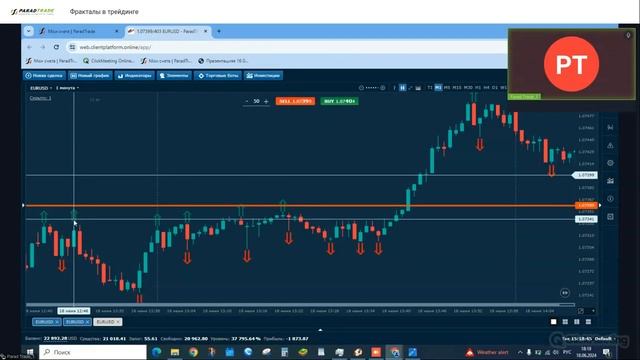The width and height of the screenshot is (640, 360).
Task: Open the 'Презентация' bookmark
Action: tap(223, 61)
